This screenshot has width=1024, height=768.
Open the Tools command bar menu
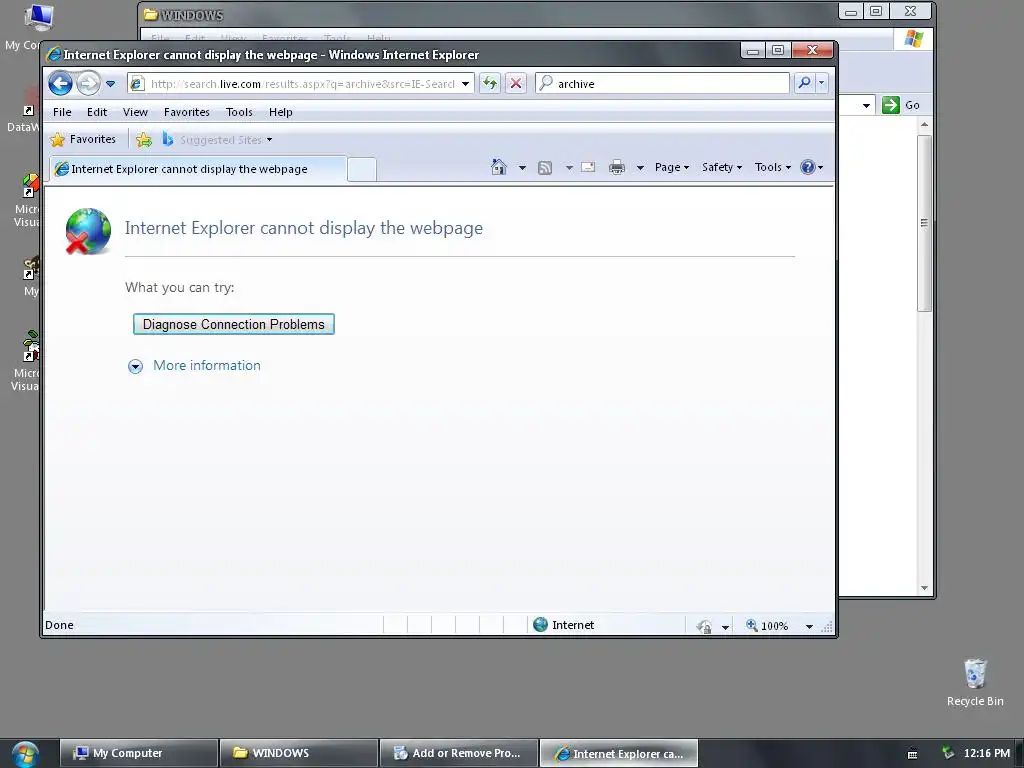(x=773, y=167)
